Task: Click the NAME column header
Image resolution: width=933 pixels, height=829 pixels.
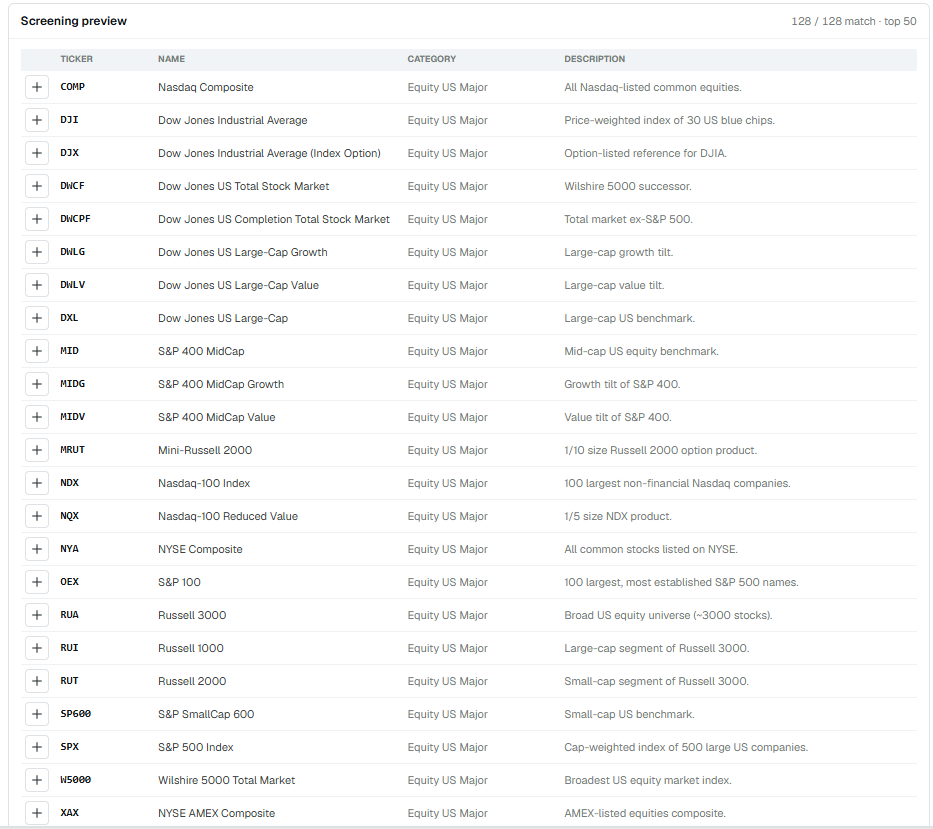Action: pos(171,59)
